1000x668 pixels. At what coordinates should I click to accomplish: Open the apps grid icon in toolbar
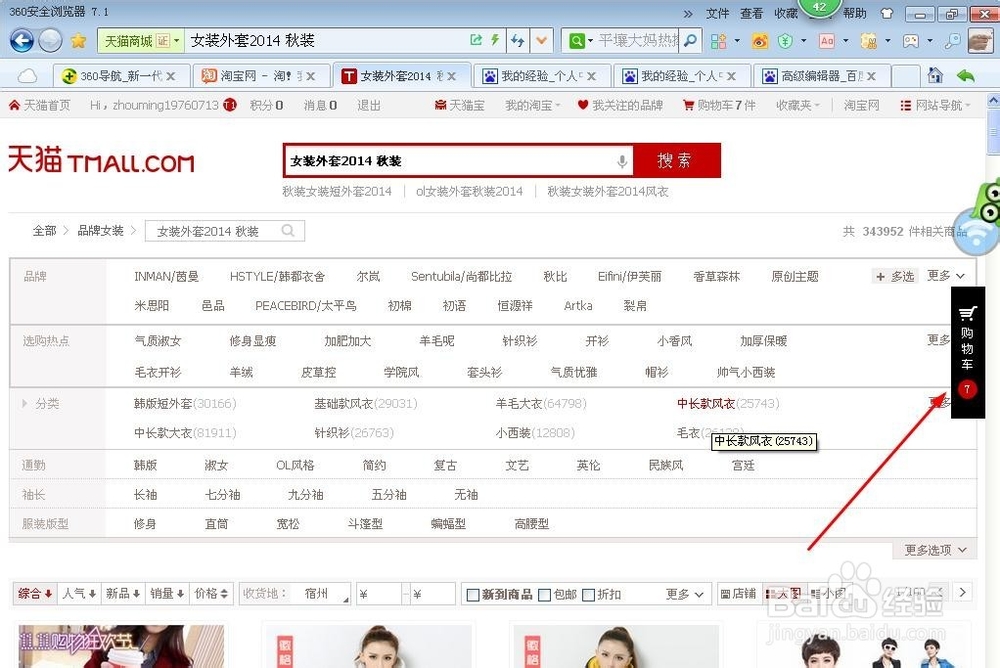(x=719, y=41)
